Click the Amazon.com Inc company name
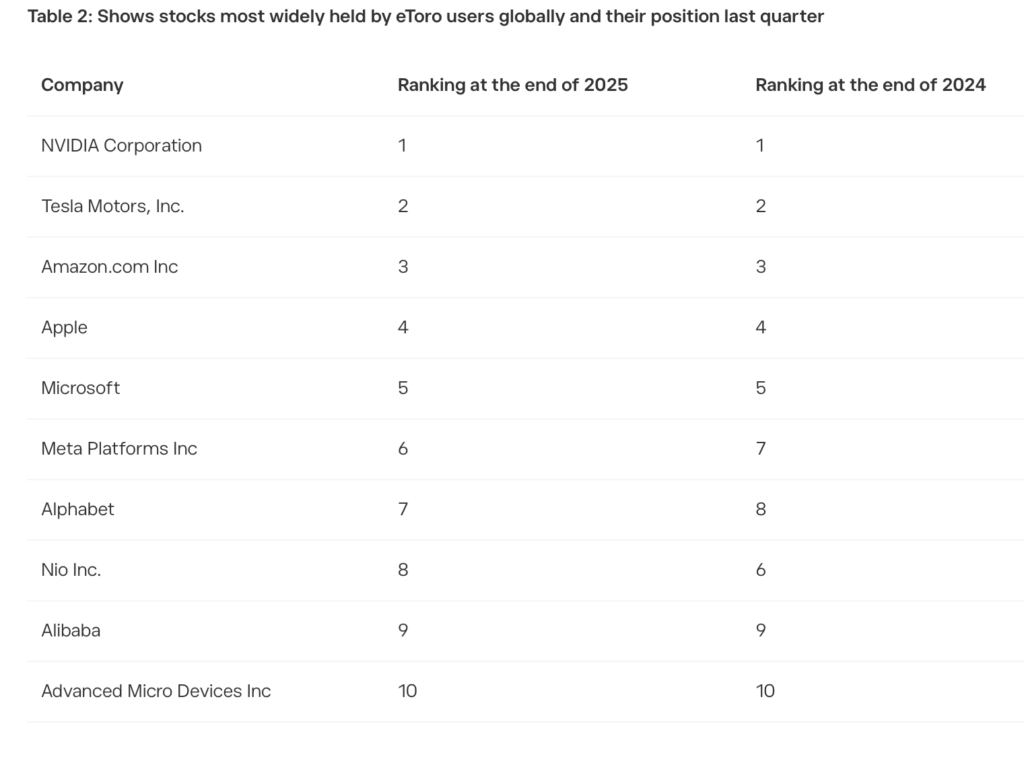Viewport: 1024px width, 757px height. pyautogui.click(x=109, y=267)
